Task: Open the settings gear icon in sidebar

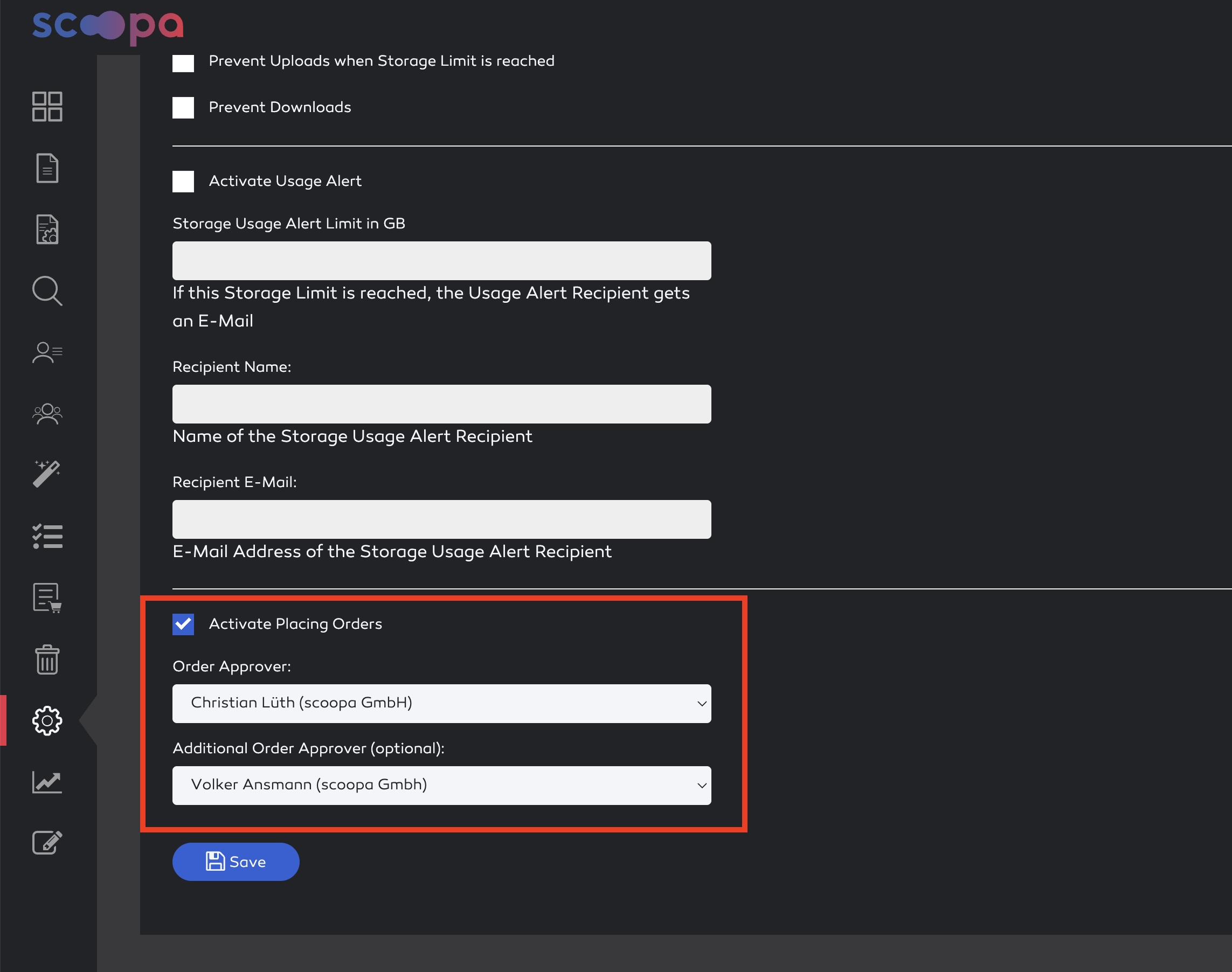Action: (x=47, y=721)
